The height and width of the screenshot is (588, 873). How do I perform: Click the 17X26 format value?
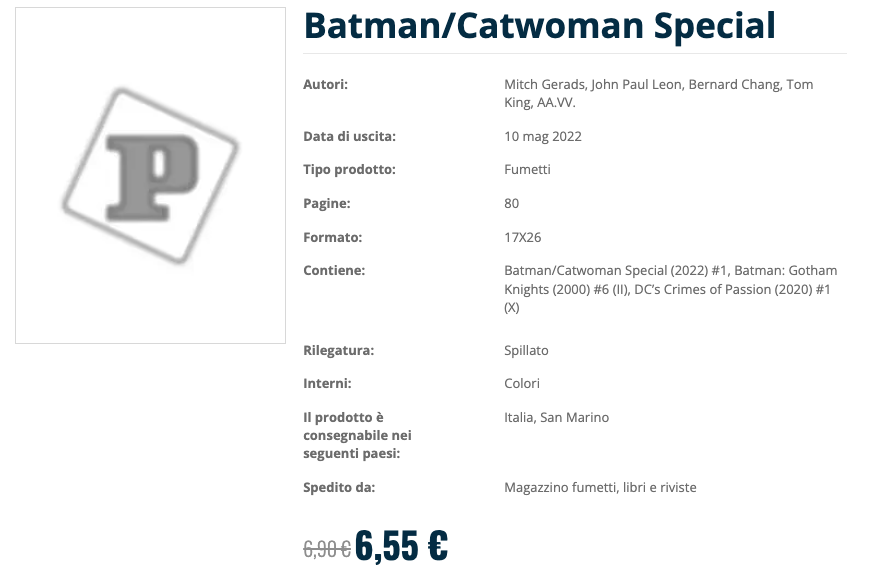tap(522, 238)
